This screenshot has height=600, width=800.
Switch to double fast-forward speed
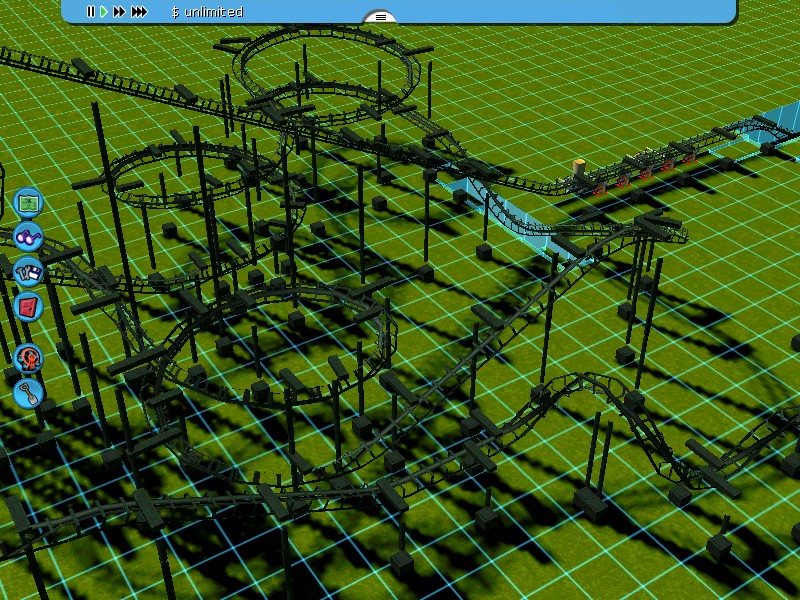click(x=119, y=12)
